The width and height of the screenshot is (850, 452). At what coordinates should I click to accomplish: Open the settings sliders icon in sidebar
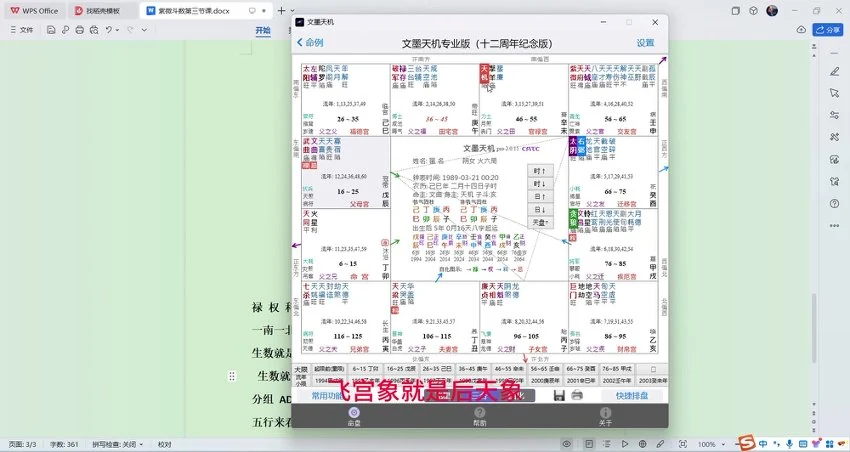coord(834,115)
